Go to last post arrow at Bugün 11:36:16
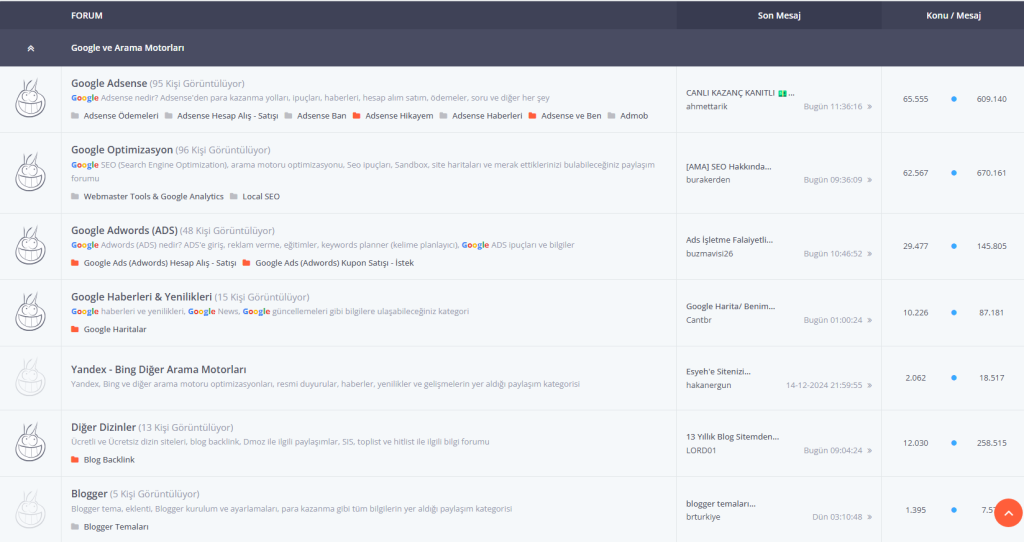This screenshot has width=1024, height=542. 869,106
